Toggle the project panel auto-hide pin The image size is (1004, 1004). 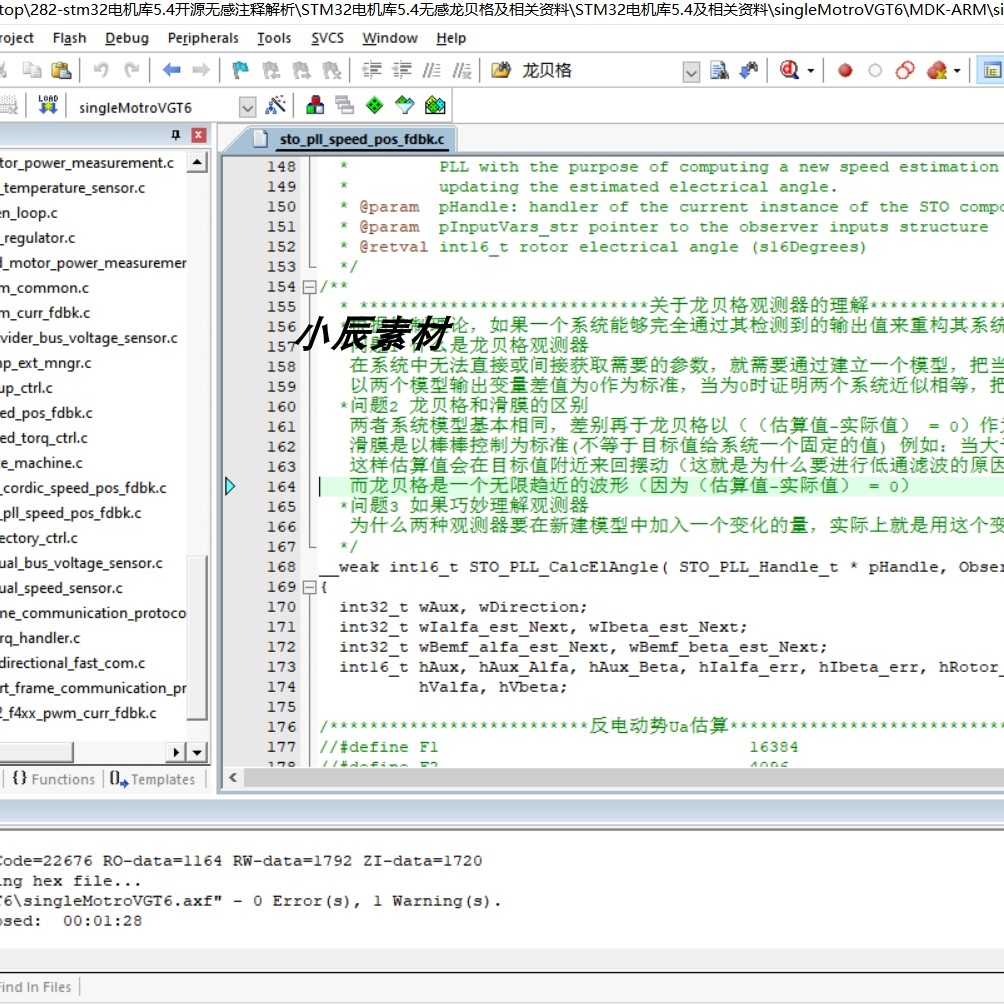click(177, 135)
